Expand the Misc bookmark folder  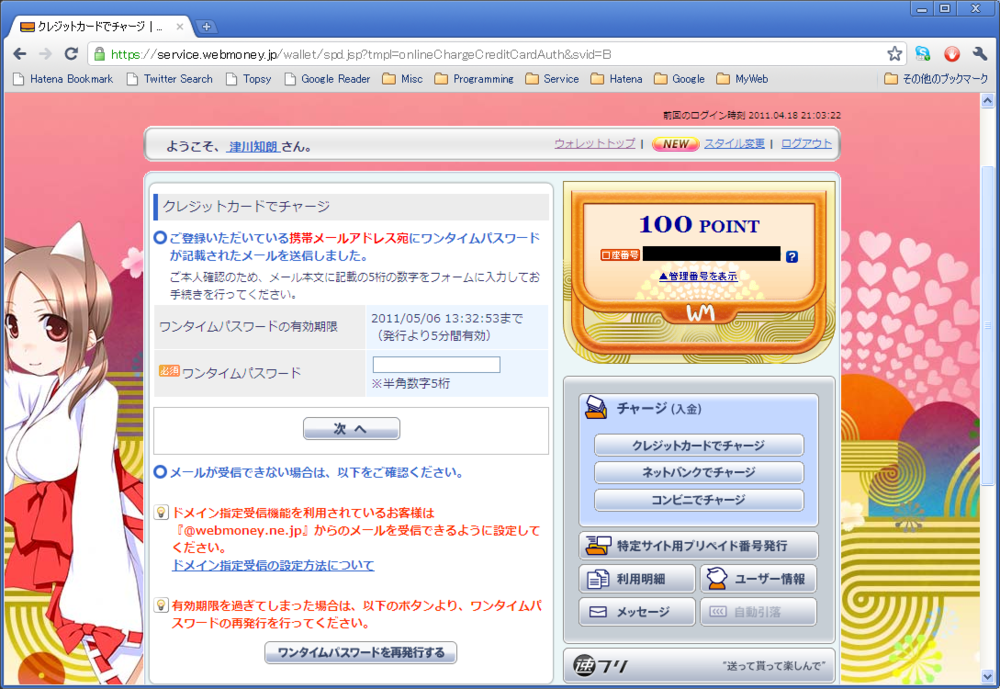click(x=402, y=79)
